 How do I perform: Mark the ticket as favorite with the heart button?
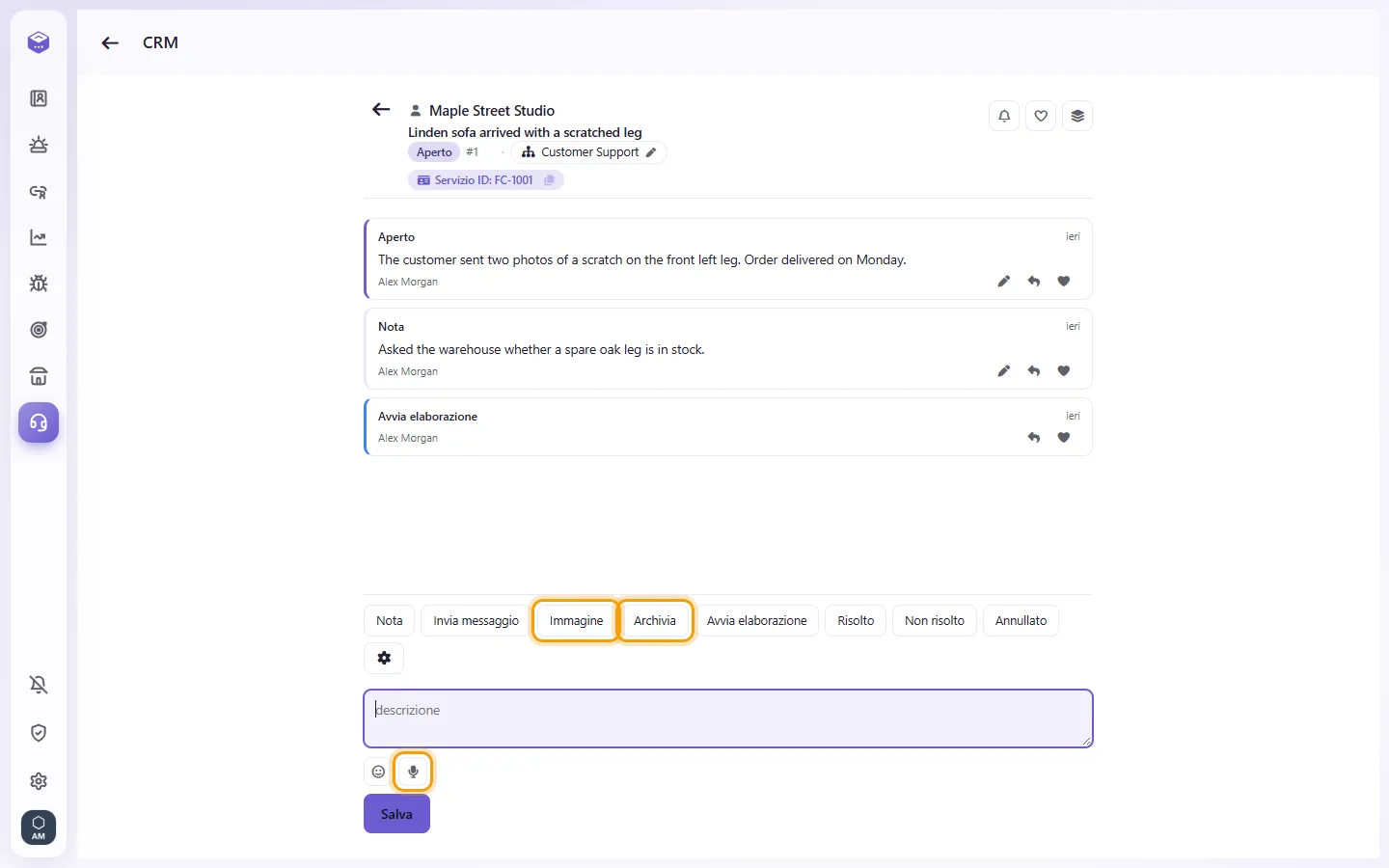point(1041,116)
